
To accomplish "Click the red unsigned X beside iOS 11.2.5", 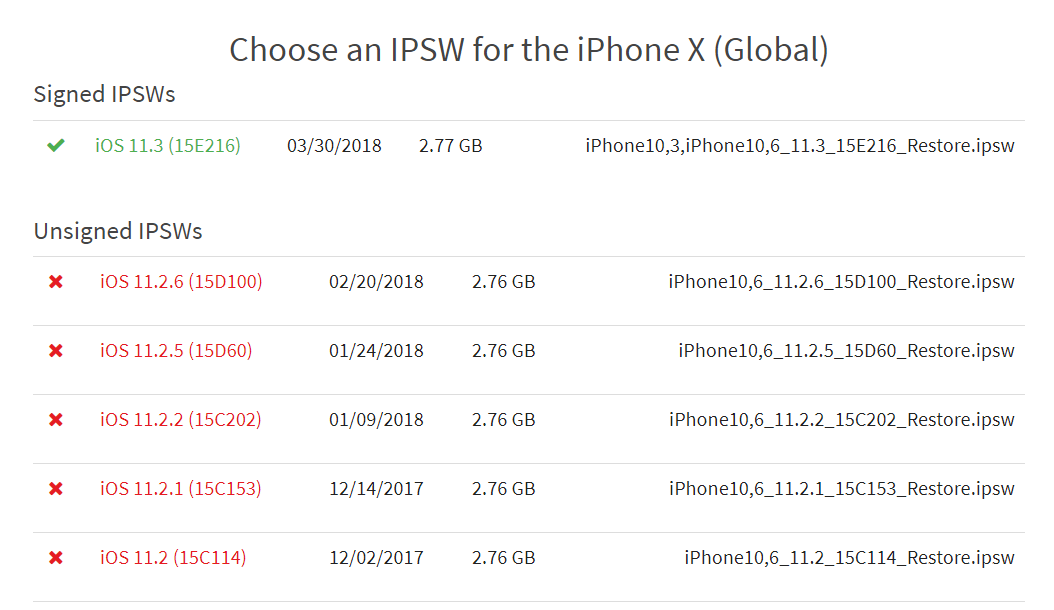I will tap(56, 350).
